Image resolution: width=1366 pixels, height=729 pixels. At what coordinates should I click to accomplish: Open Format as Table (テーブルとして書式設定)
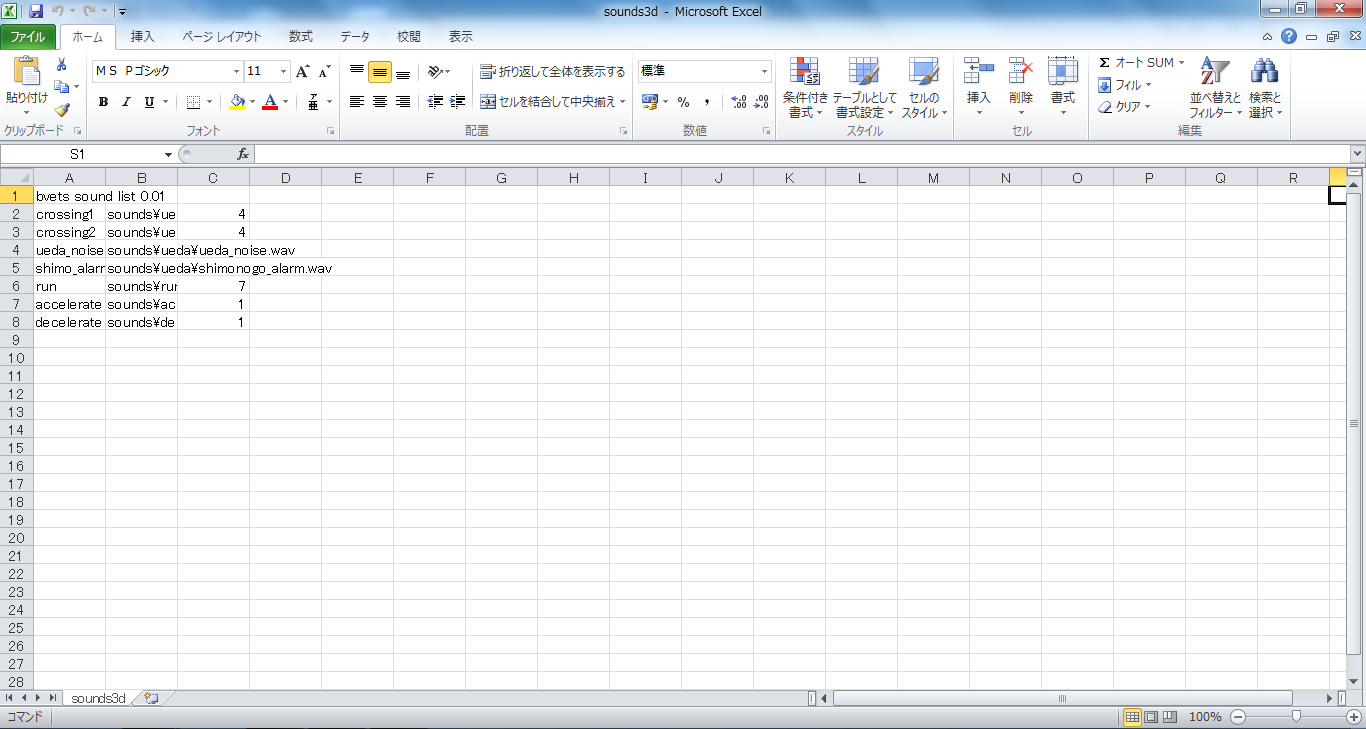[x=864, y=88]
